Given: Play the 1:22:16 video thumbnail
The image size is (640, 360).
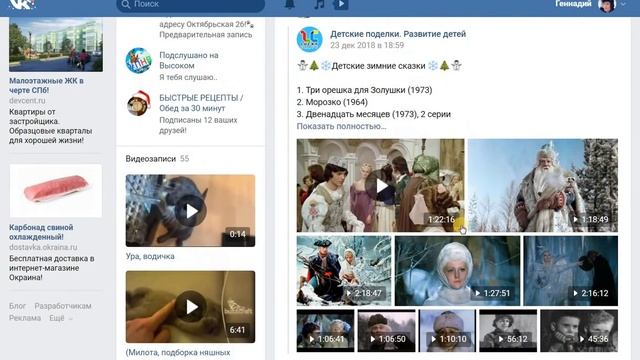Looking at the screenshot, I should tap(380, 186).
